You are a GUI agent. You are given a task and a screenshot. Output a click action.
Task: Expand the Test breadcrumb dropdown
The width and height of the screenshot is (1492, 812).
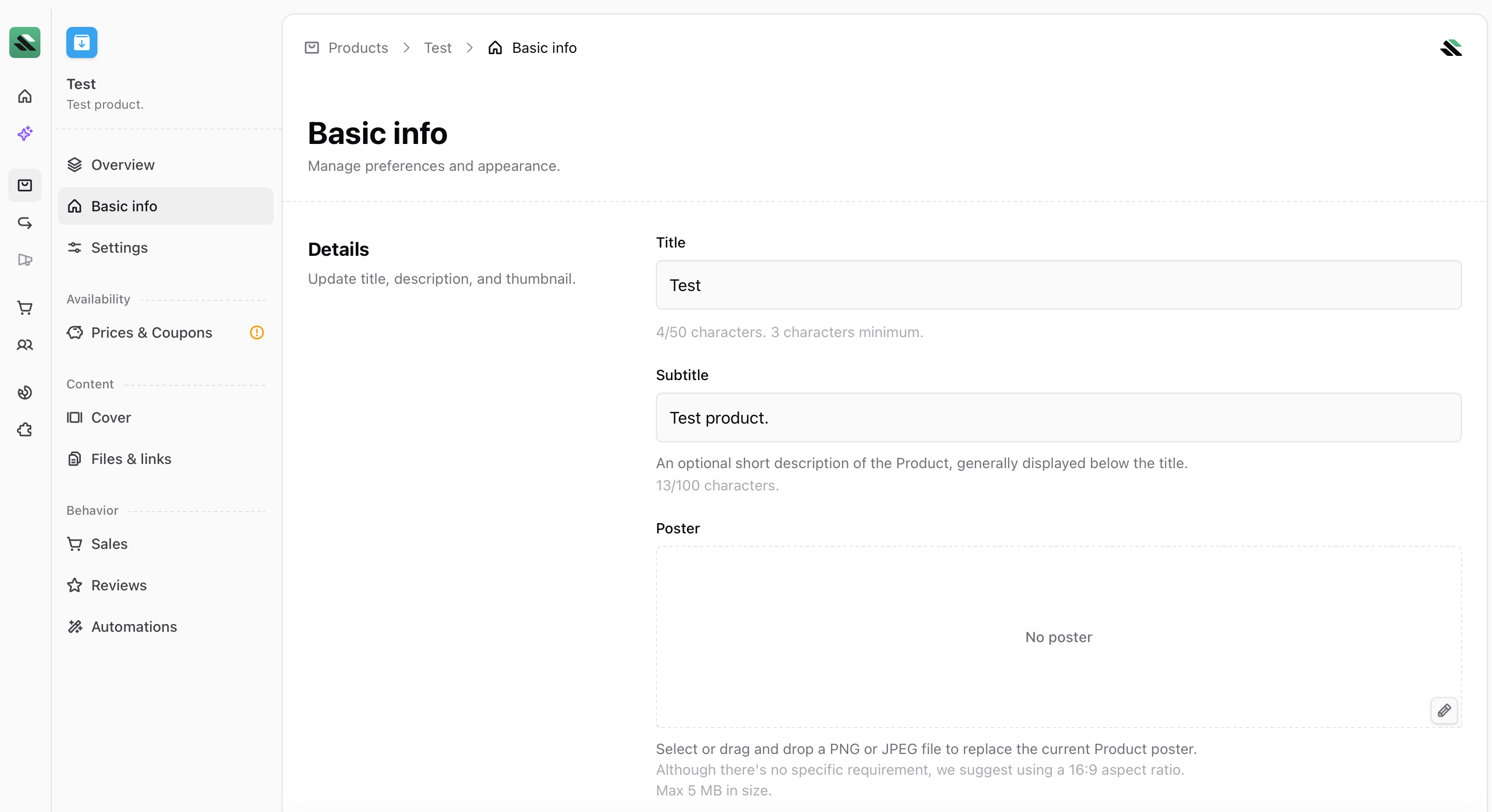pyautogui.click(x=437, y=48)
